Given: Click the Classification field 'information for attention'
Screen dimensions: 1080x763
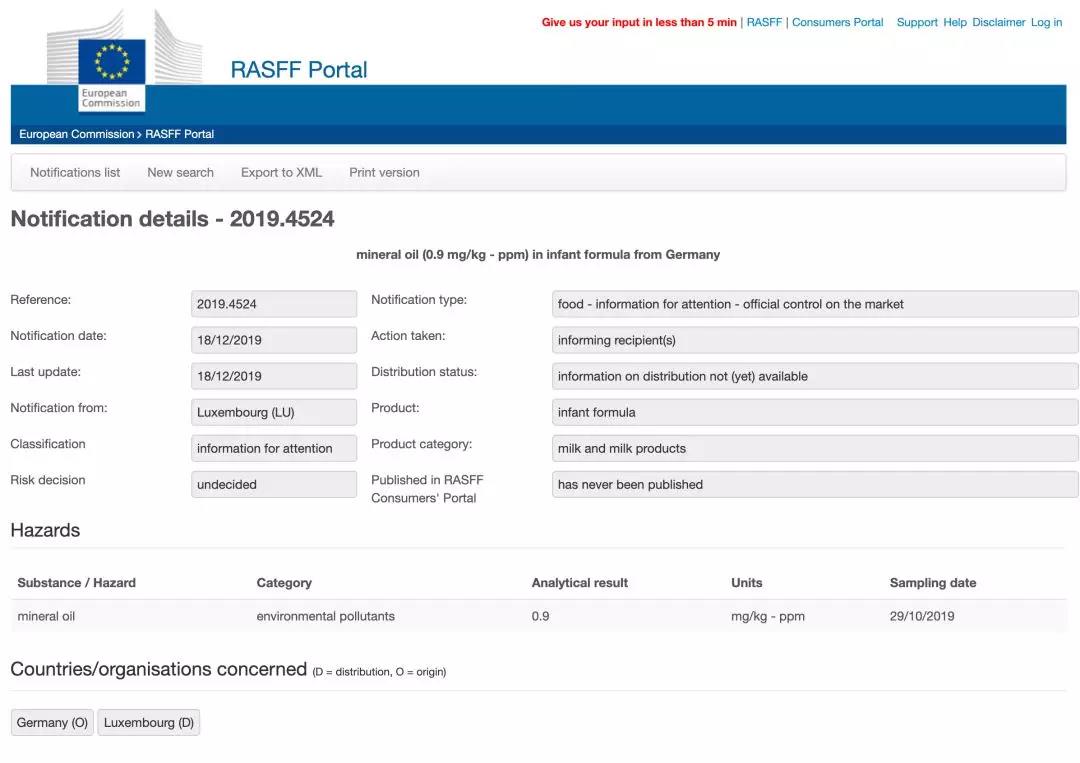Looking at the screenshot, I should point(273,448).
